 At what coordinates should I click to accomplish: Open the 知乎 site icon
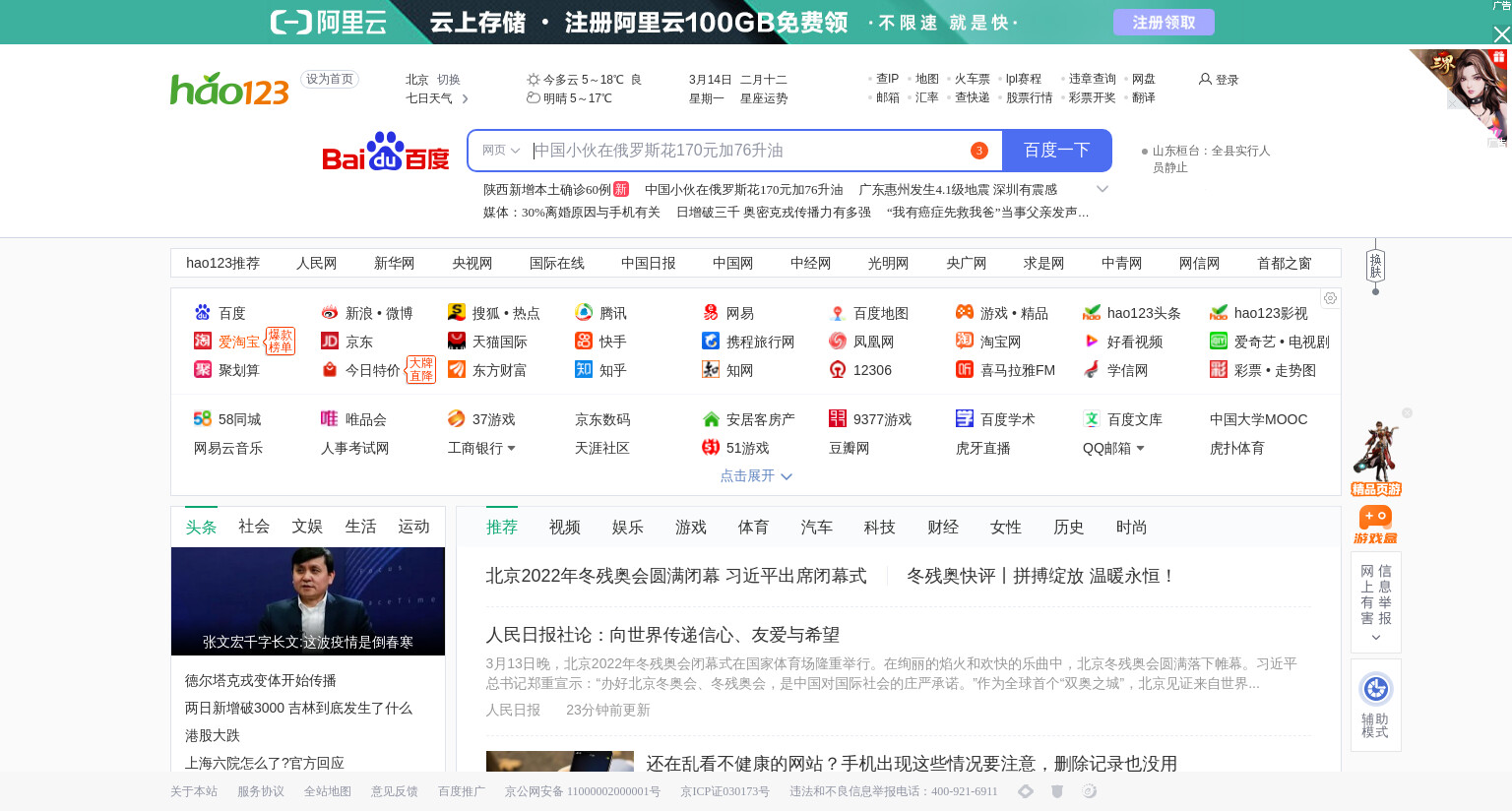(x=584, y=370)
